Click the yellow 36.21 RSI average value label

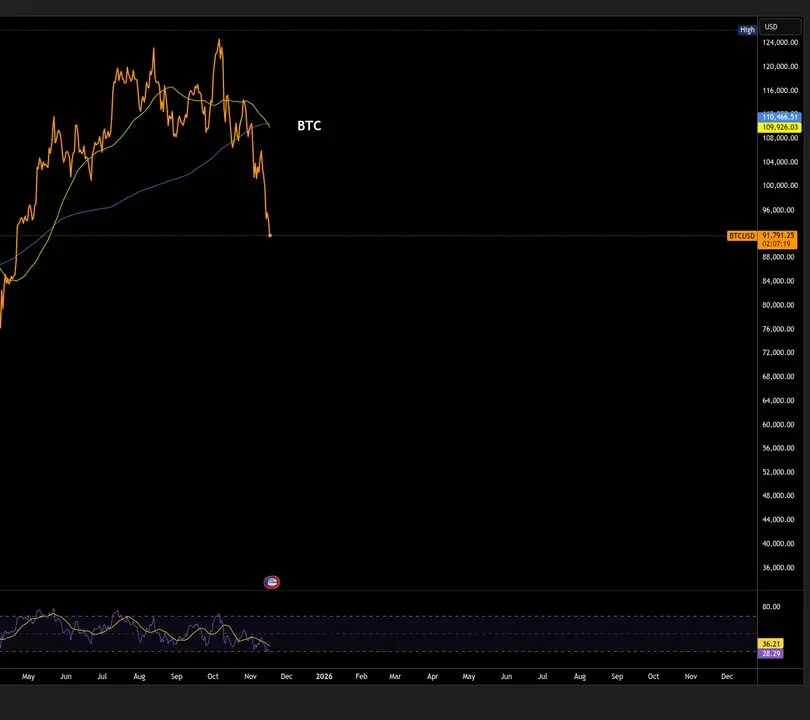771,644
